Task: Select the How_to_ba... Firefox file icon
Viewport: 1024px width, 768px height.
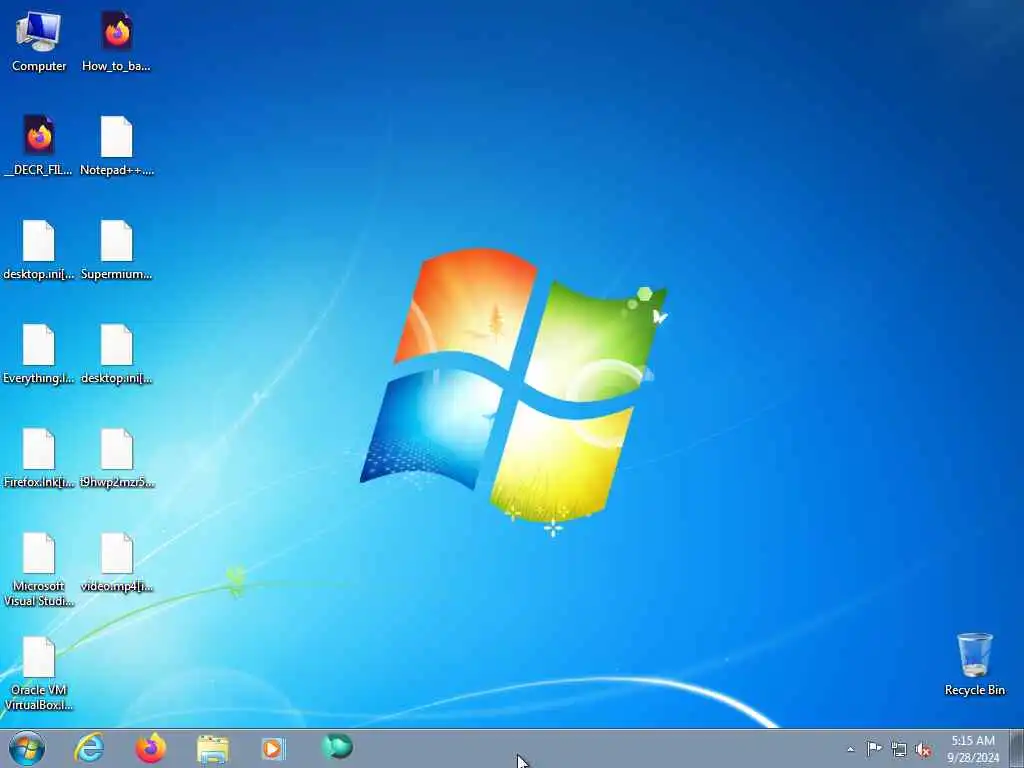Action: pyautogui.click(x=116, y=41)
